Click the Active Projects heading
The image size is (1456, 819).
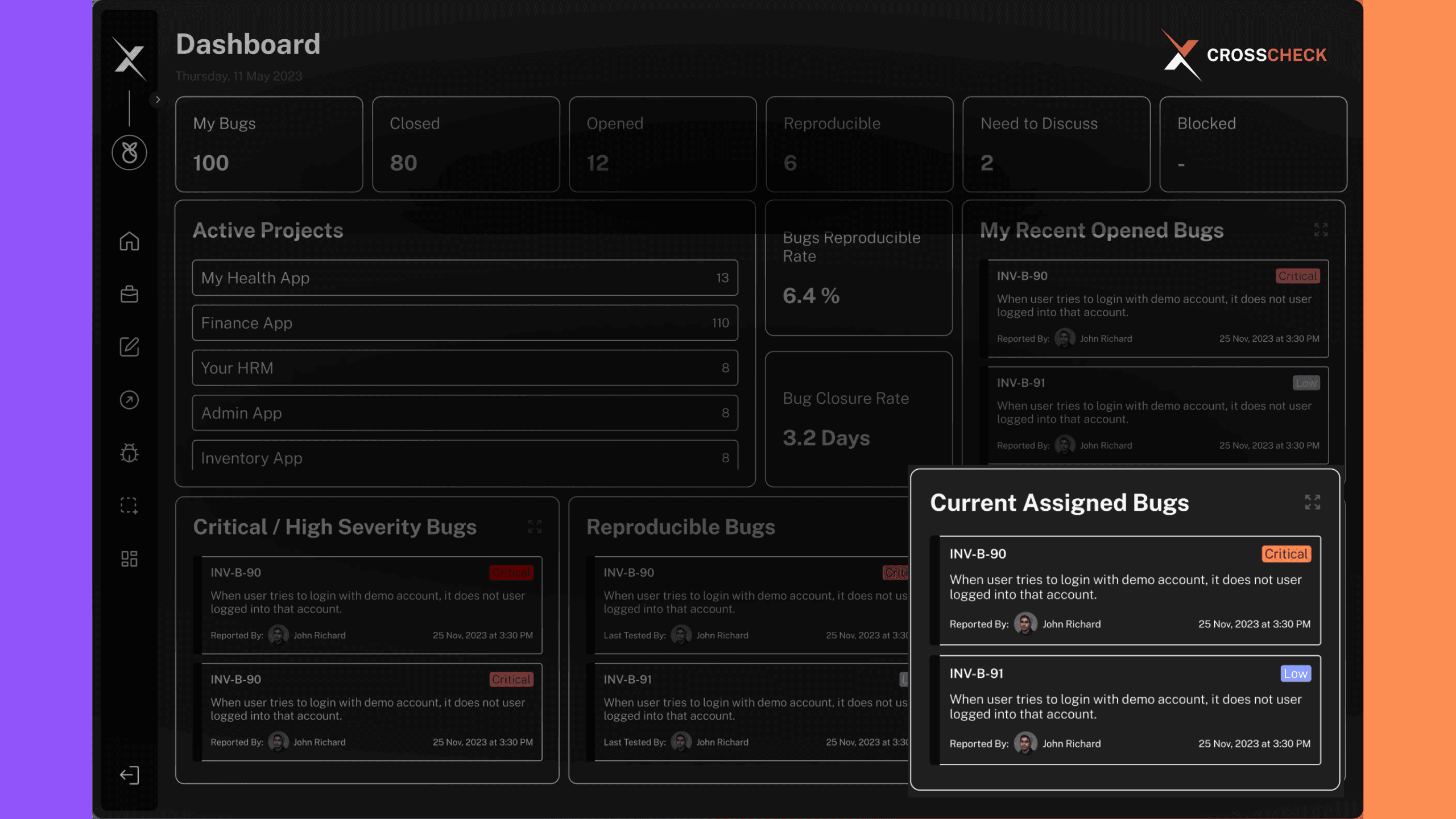268,230
